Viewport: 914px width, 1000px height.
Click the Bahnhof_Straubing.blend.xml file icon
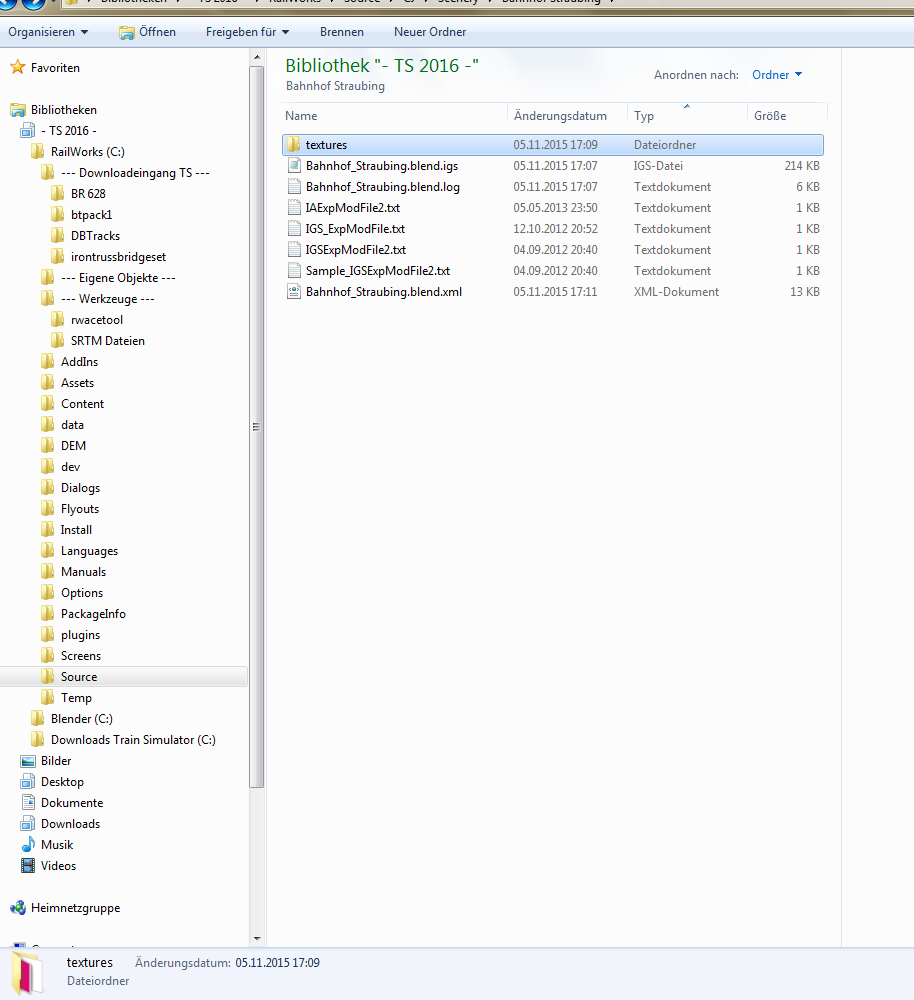[293, 291]
